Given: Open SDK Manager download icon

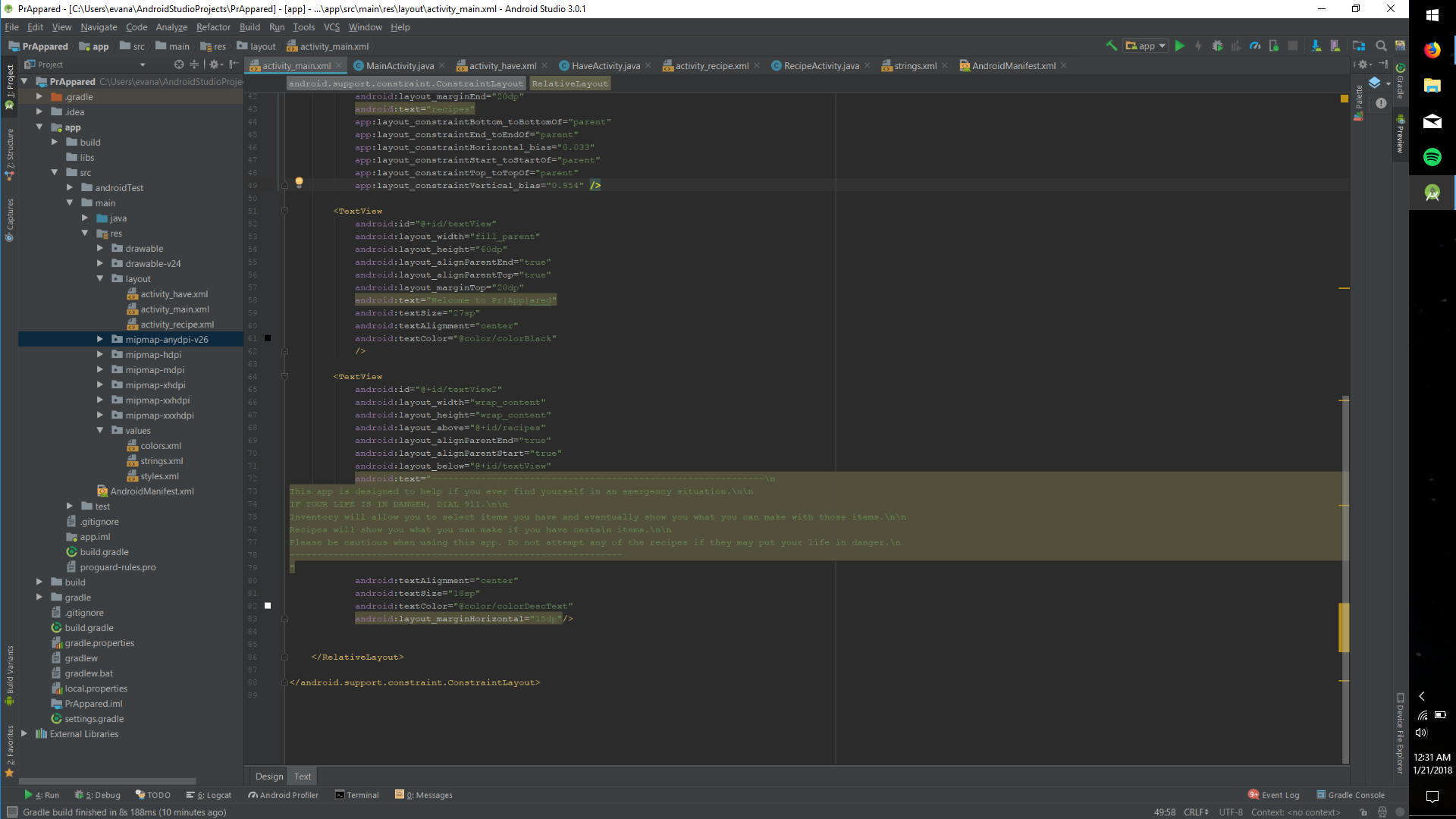Looking at the screenshot, I should [1316, 46].
